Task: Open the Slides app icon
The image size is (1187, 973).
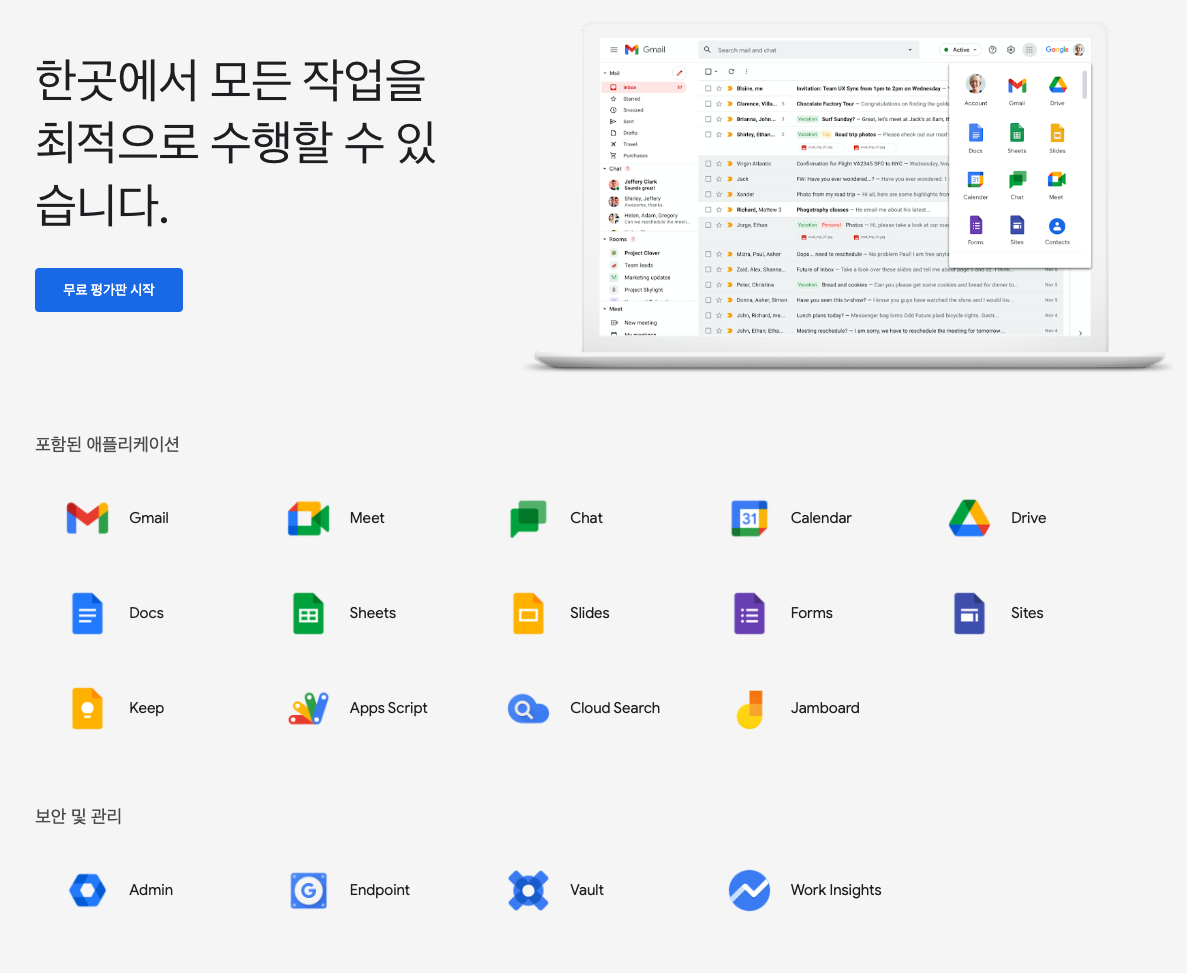Action: [528, 613]
